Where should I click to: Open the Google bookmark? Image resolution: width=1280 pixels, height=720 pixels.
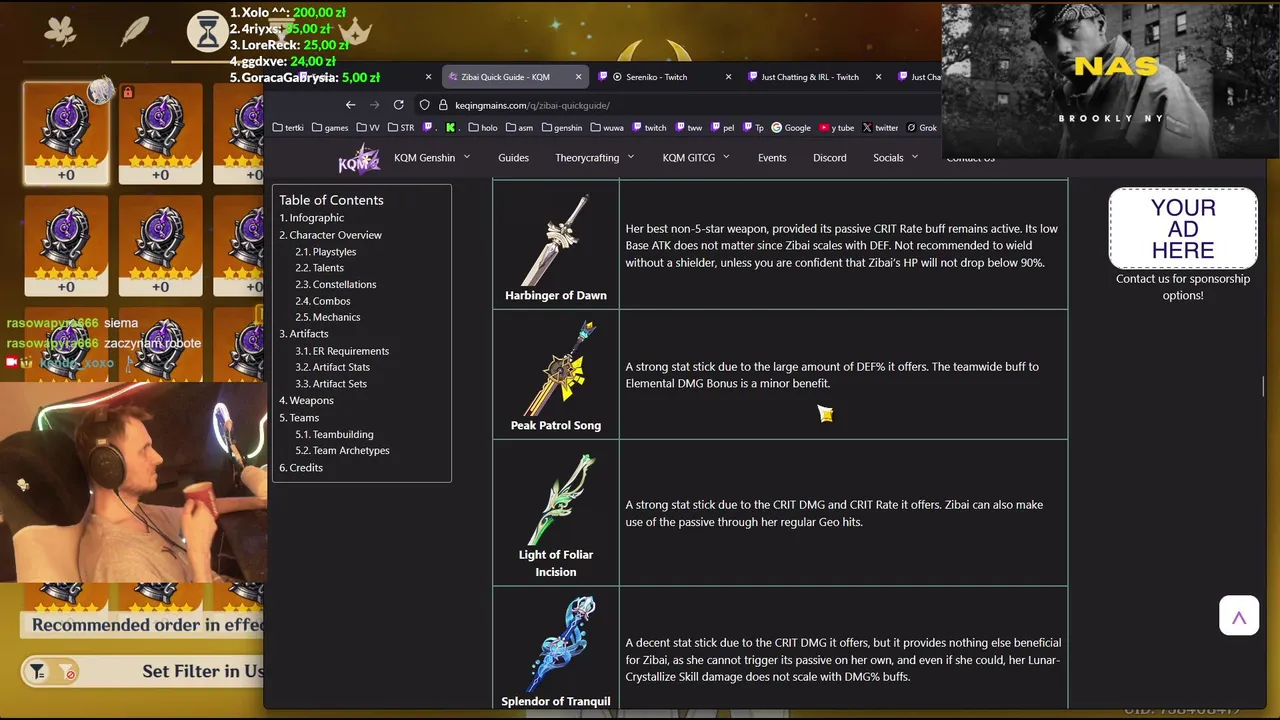[x=790, y=128]
